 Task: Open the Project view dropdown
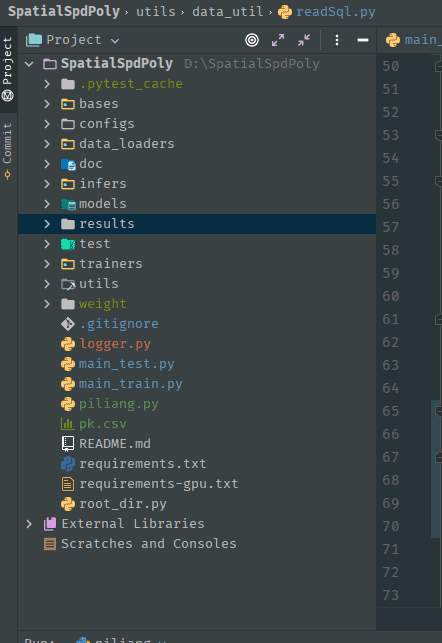(x=73, y=40)
